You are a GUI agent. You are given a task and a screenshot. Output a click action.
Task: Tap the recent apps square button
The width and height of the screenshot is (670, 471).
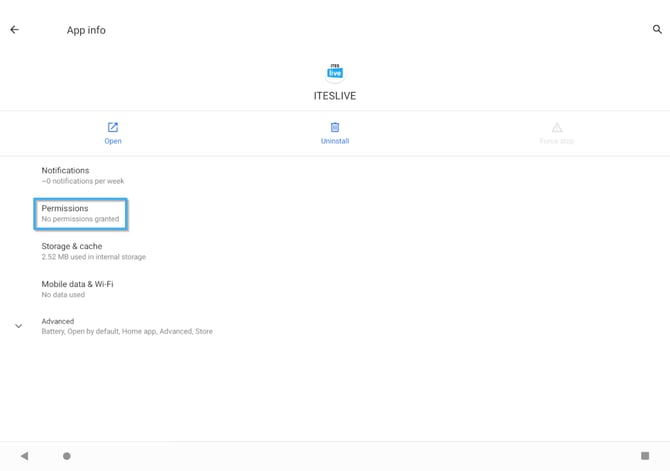645,456
